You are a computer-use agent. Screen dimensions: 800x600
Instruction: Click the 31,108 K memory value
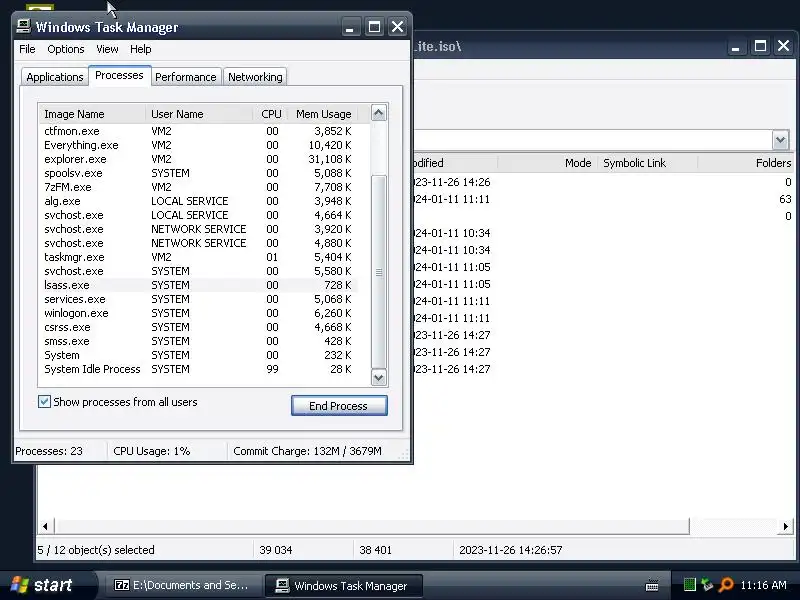330,159
